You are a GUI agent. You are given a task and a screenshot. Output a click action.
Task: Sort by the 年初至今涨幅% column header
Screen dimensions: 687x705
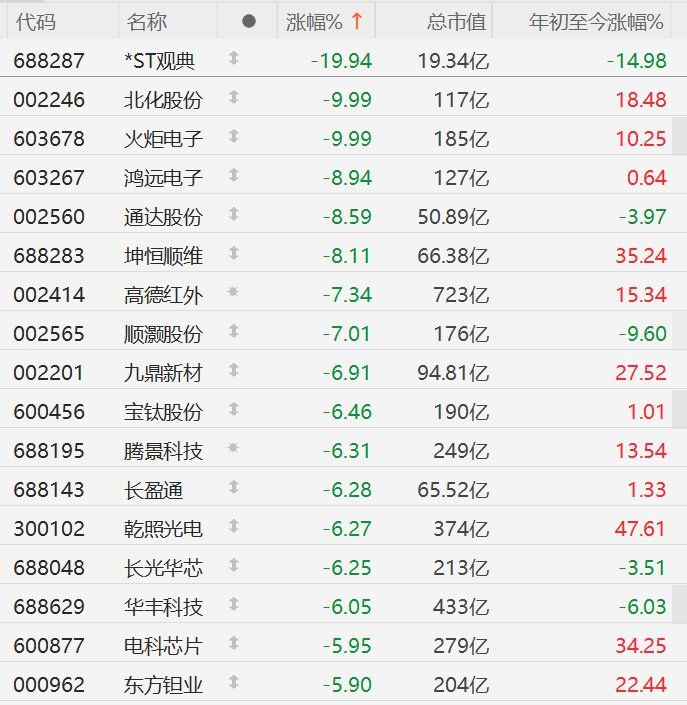tap(596, 22)
